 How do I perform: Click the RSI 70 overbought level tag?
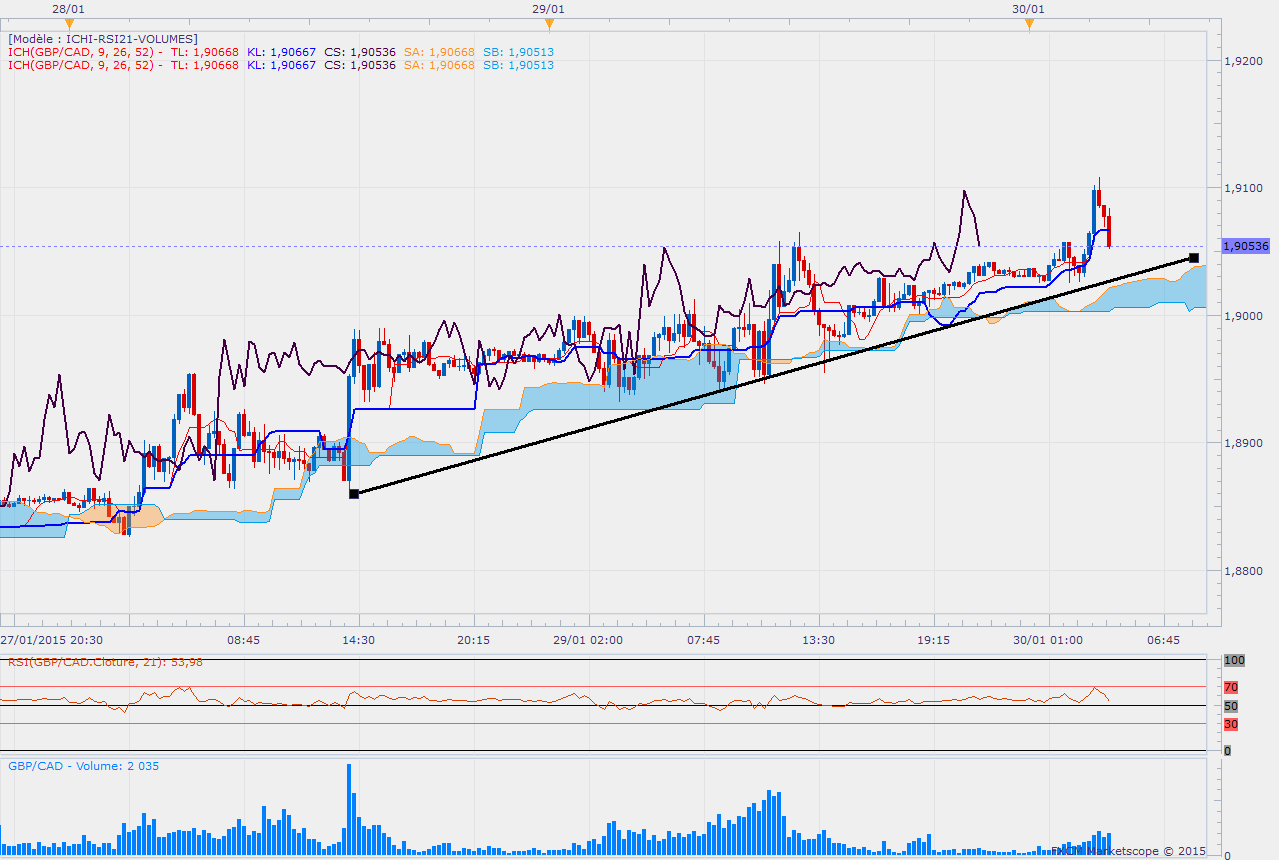coord(1231,687)
